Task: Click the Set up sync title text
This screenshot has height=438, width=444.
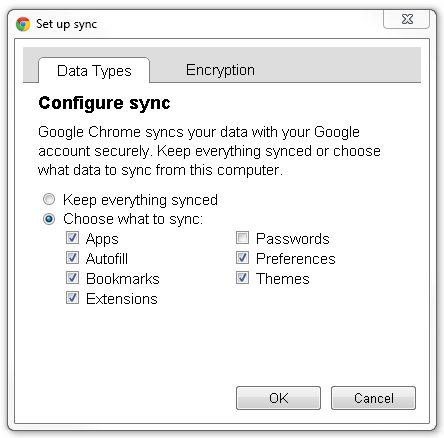Action: tap(66, 24)
